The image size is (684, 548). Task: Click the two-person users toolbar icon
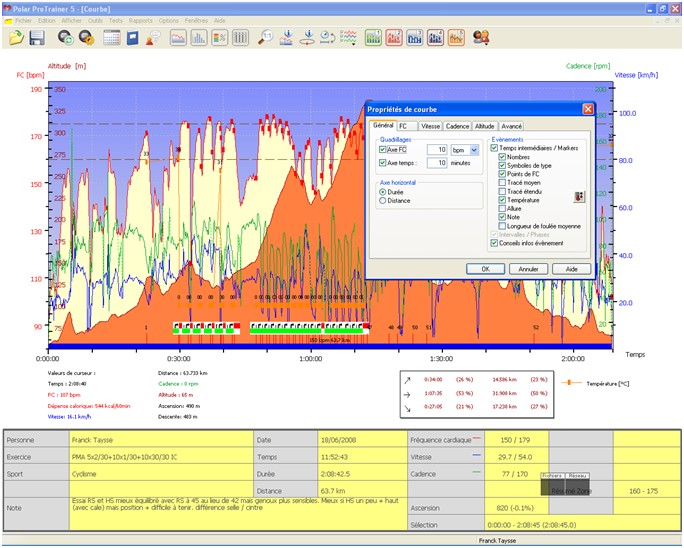(x=481, y=38)
